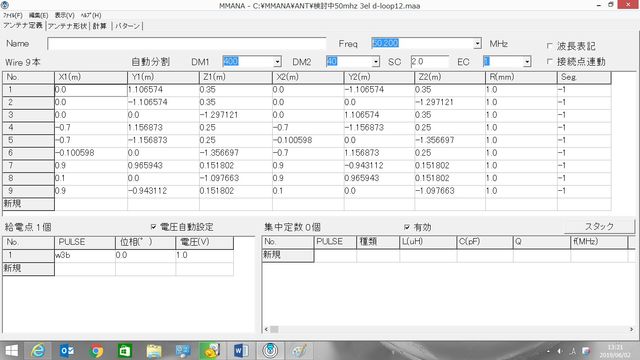The height and width of the screenshot is (360, 640).
Task: Click the 位相 cell showing 0.0
Action: [145, 256]
